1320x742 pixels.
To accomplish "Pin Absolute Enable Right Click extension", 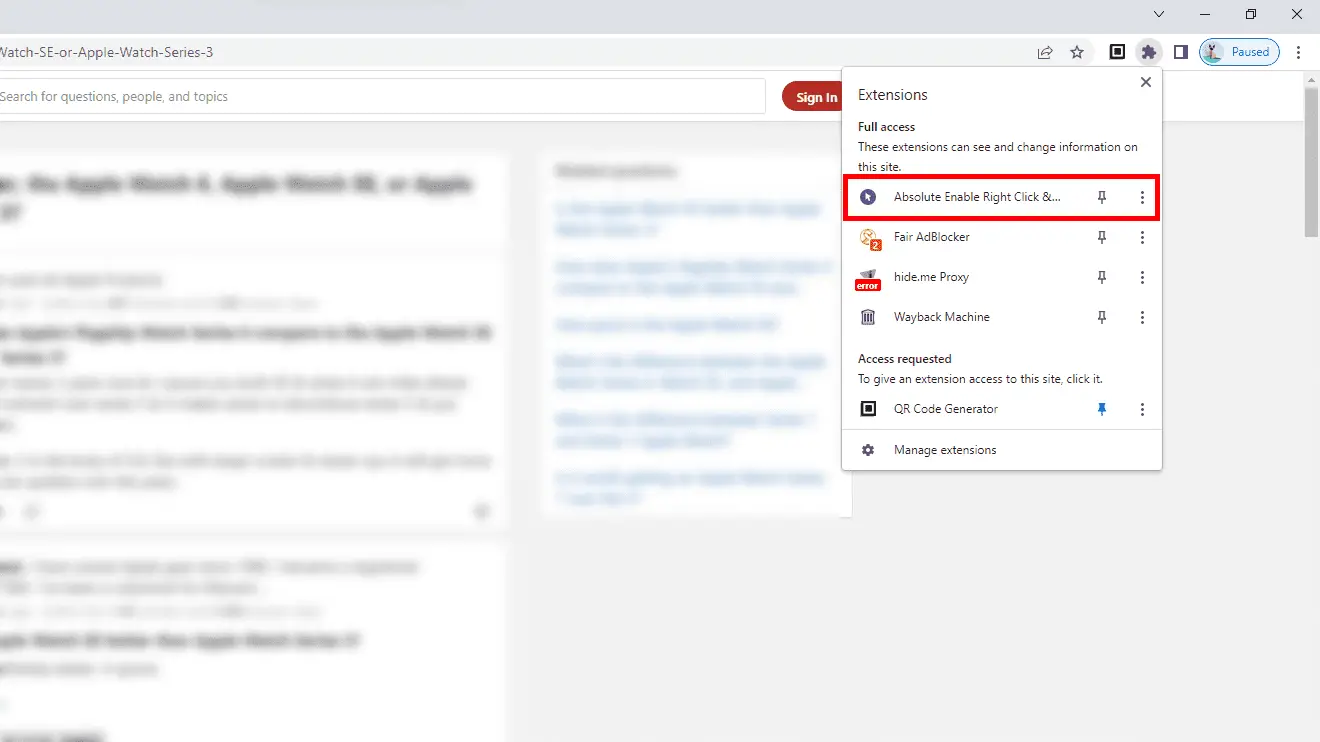I will point(1102,197).
